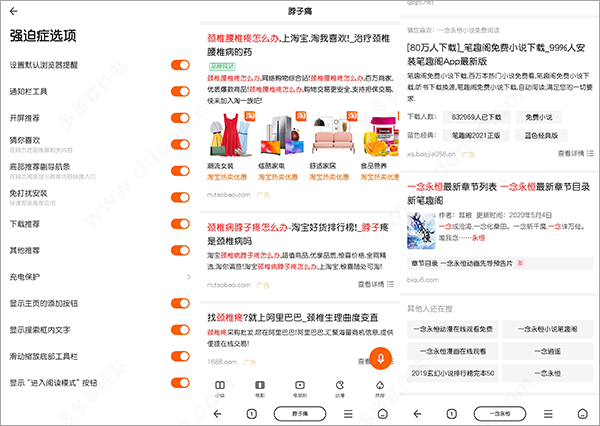
Task: Select the 炫酷家电 product thumbnail
Action: (282, 134)
